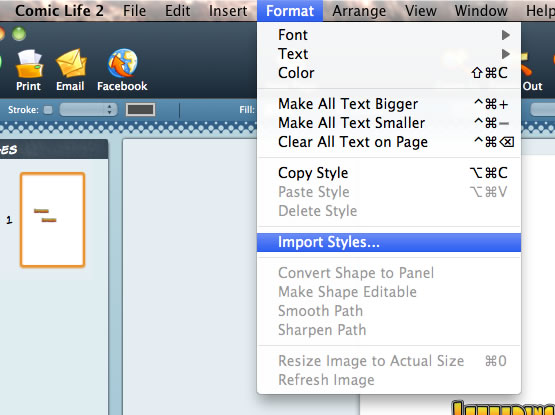Image resolution: width=555 pixels, height=415 pixels.
Task: Click the Email envelope icon
Action: point(71,63)
